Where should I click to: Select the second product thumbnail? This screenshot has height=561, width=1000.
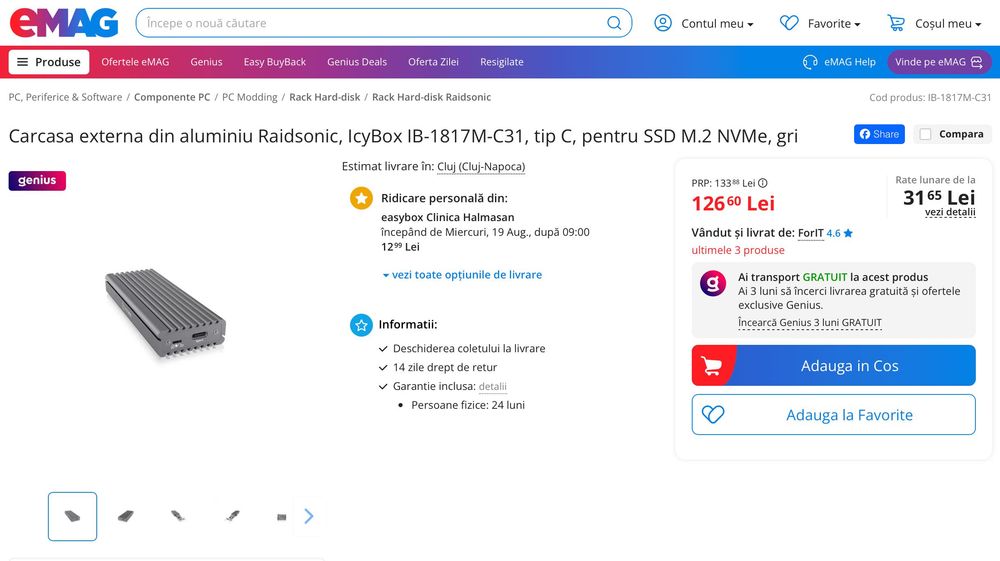pos(126,516)
